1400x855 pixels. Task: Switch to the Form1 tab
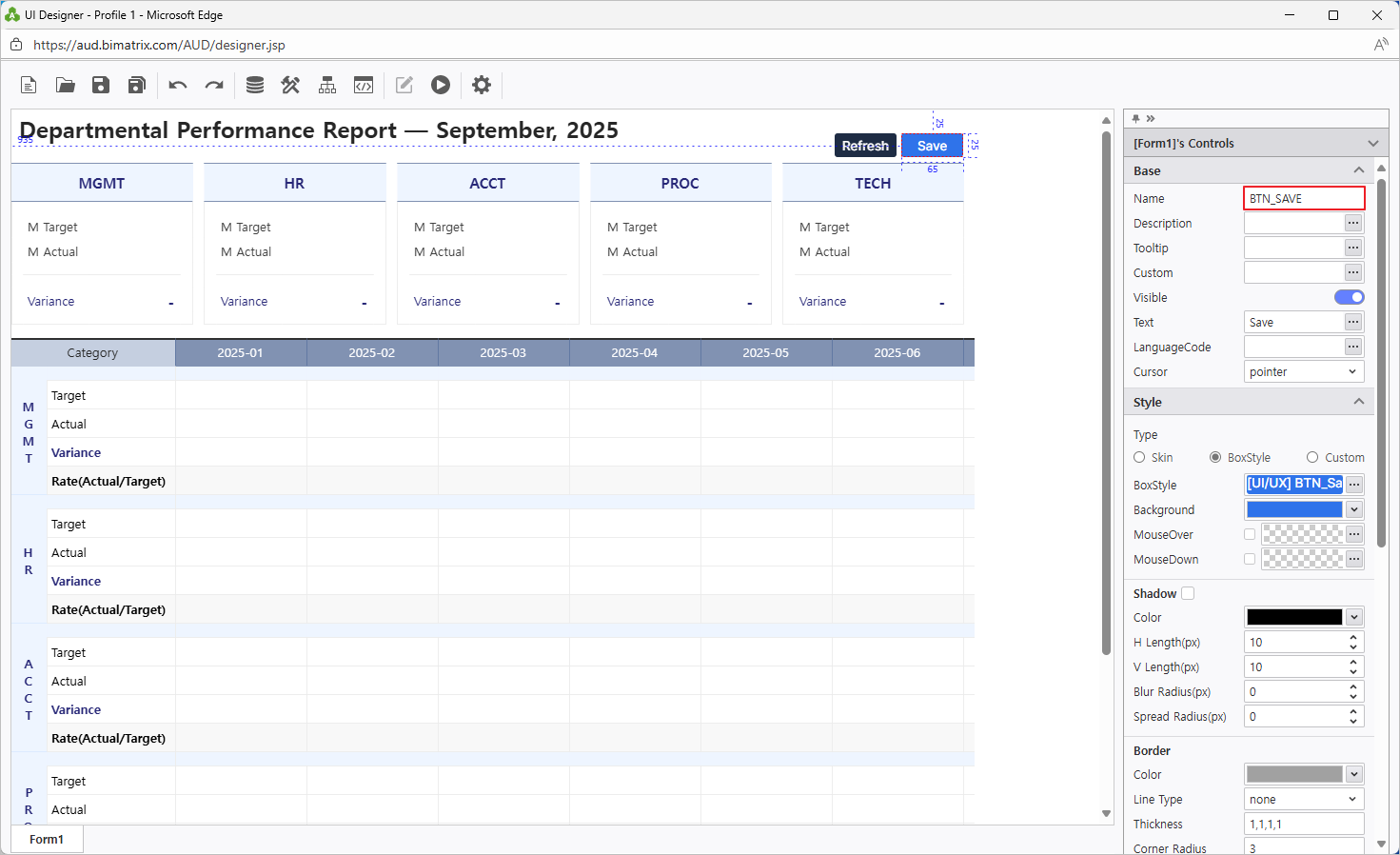(x=47, y=839)
